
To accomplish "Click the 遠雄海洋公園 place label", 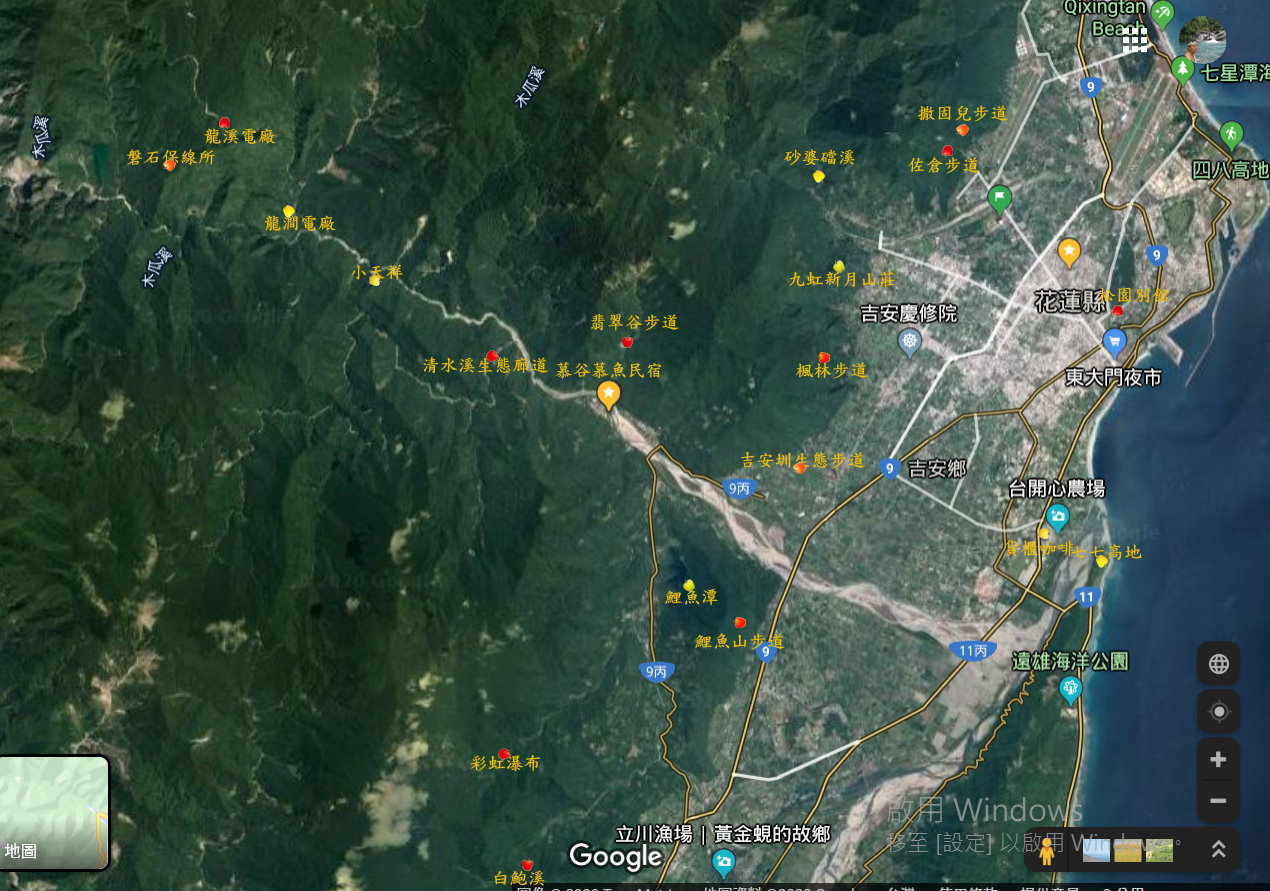I will tap(1070, 661).
